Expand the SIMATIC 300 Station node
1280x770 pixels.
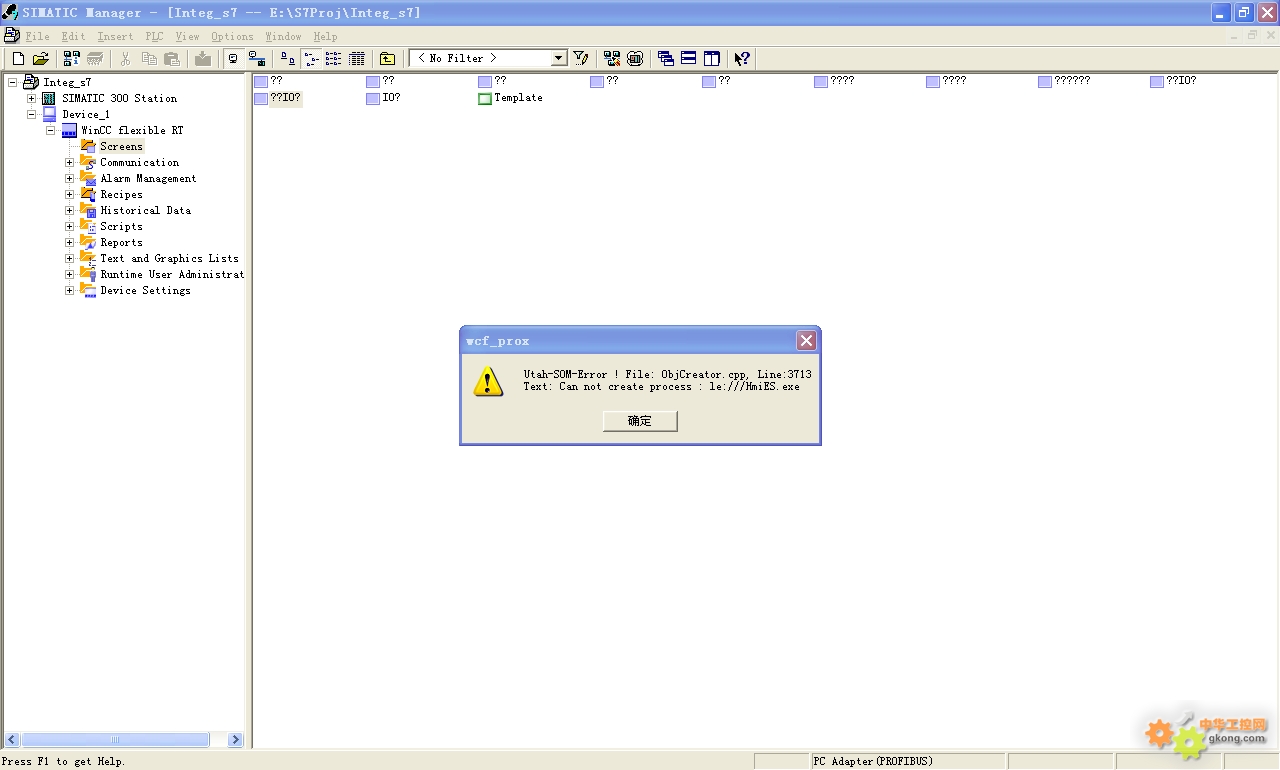click(x=31, y=98)
